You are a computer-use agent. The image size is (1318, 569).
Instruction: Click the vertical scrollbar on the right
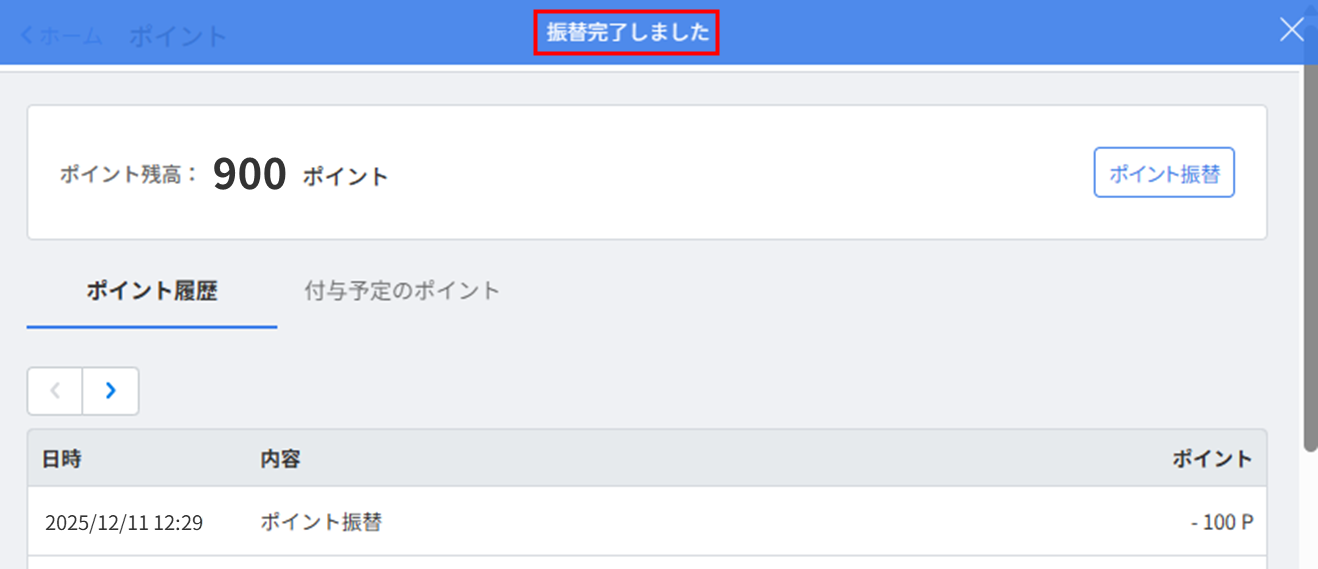point(1309,250)
